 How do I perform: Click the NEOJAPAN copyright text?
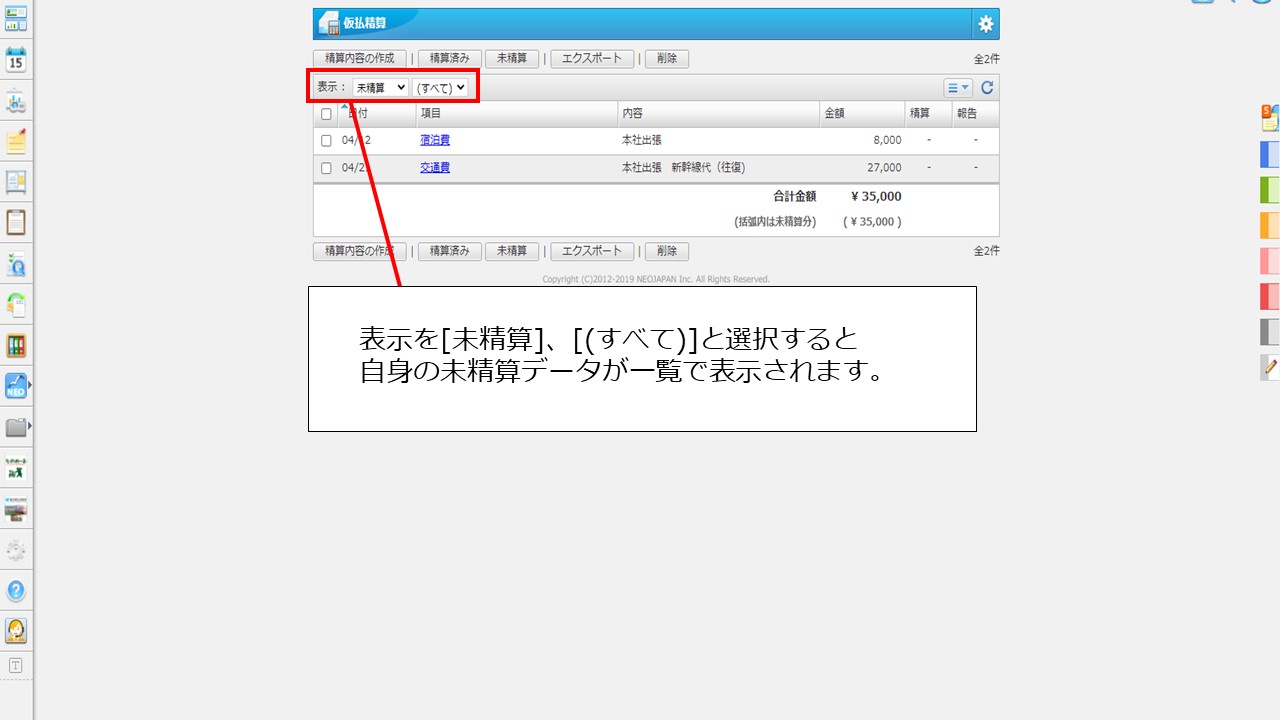click(x=656, y=280)
